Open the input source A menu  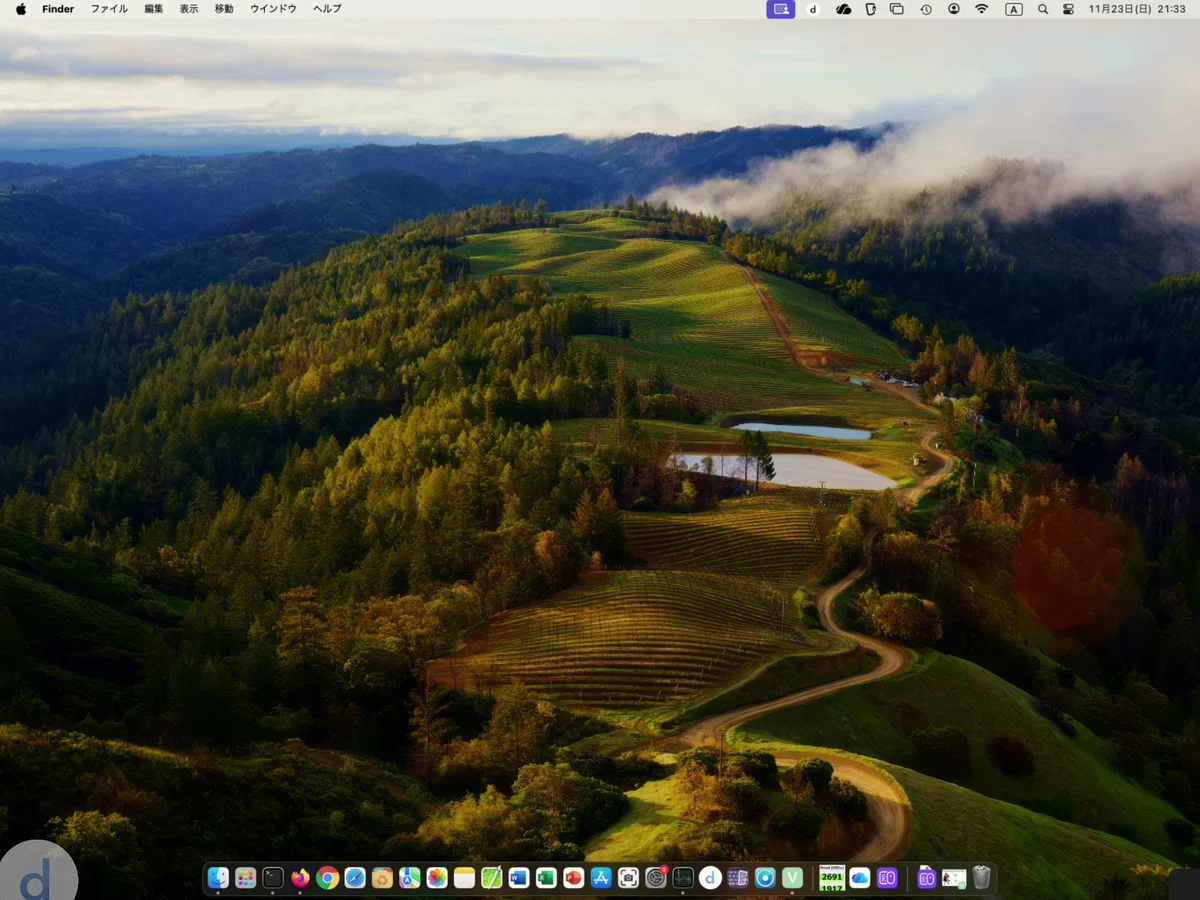1014,9
